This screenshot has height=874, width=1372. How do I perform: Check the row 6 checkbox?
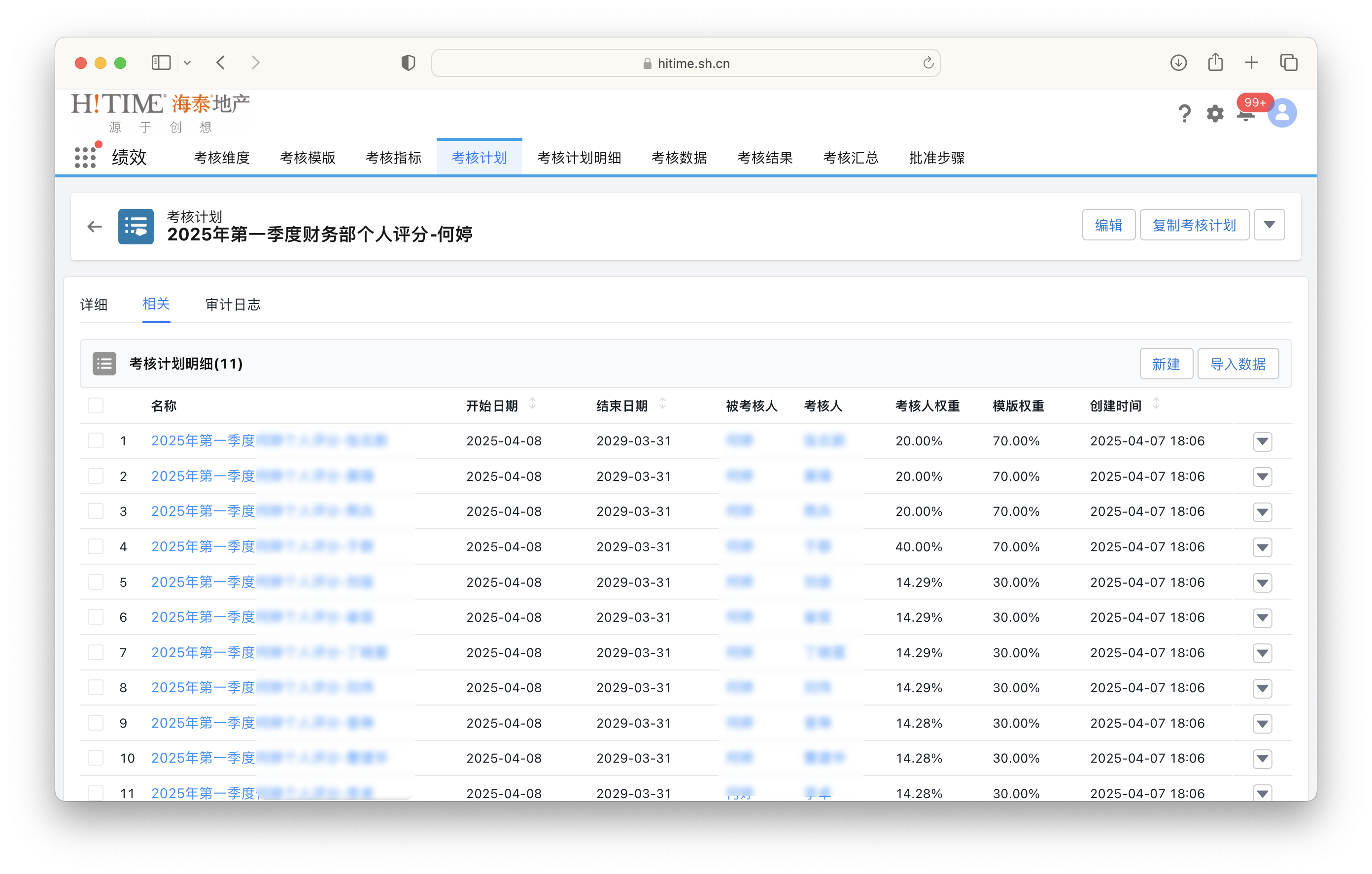96,617
